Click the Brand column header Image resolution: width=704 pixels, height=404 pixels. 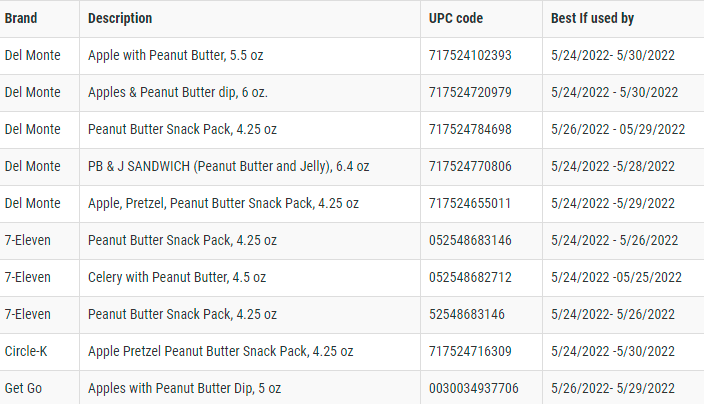coord(21,19)
